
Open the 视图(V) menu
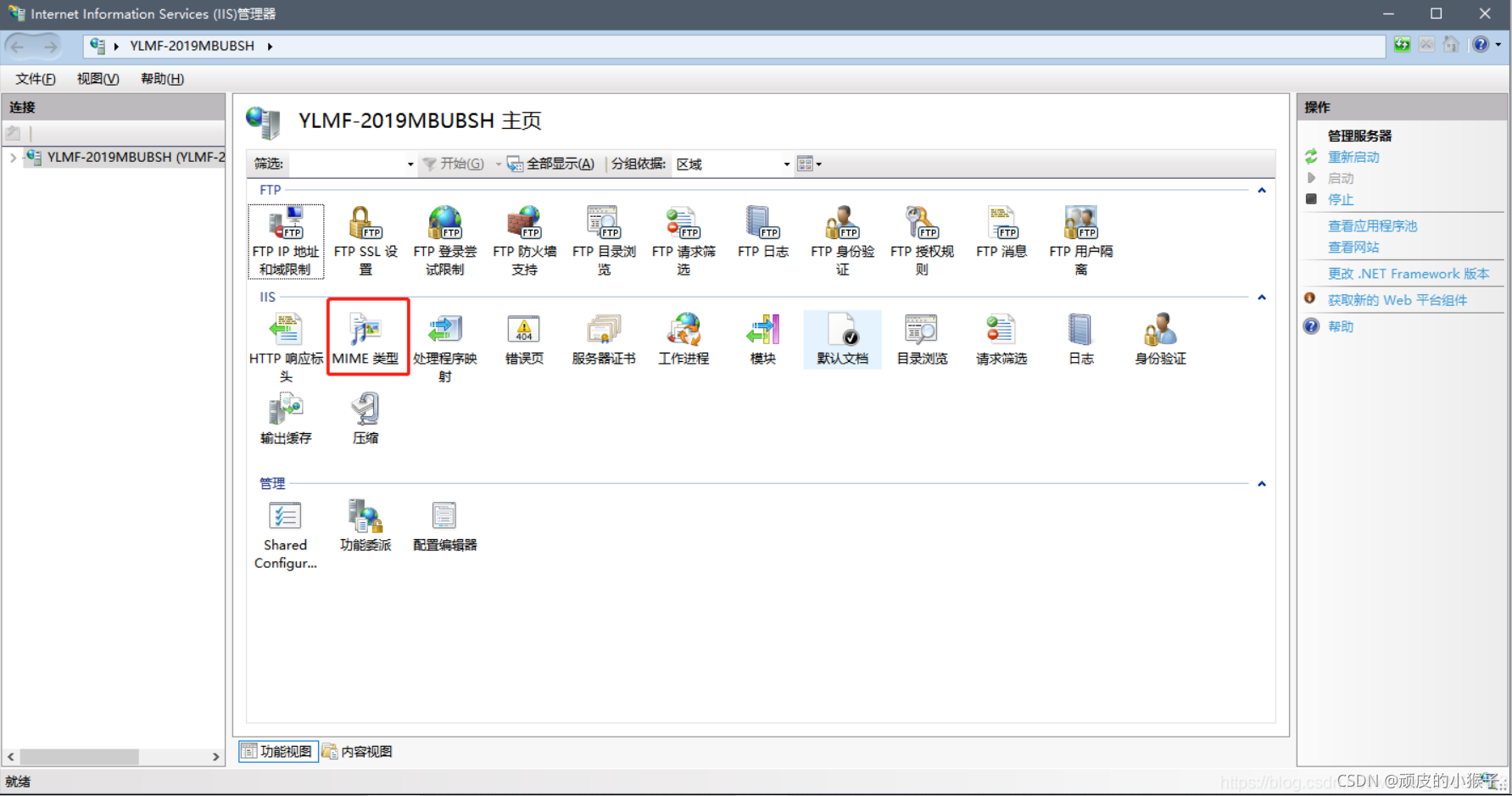click(98, 79)
